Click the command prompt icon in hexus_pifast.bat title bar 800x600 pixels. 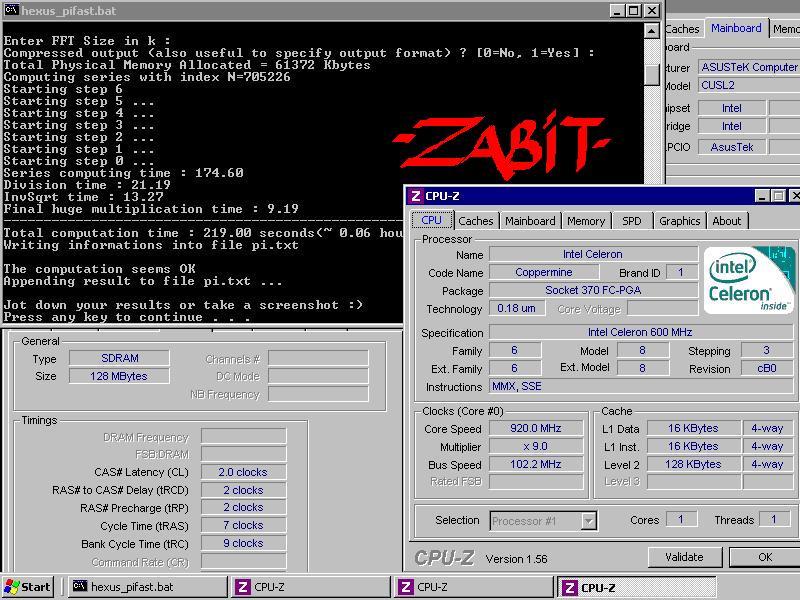coord(11,10)
